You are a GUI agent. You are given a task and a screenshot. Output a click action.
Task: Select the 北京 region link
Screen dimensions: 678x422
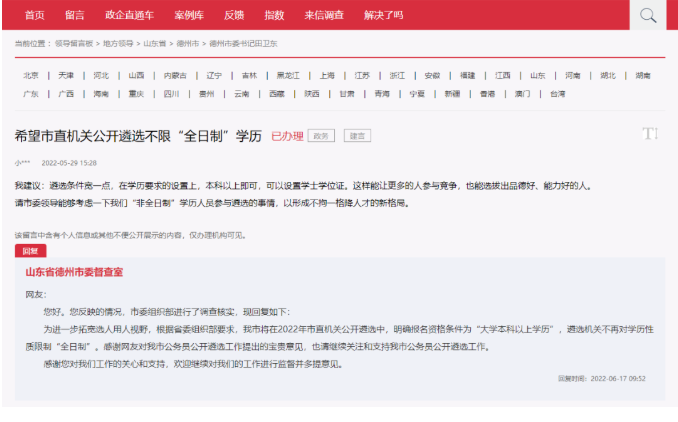[x=31, y=76]
